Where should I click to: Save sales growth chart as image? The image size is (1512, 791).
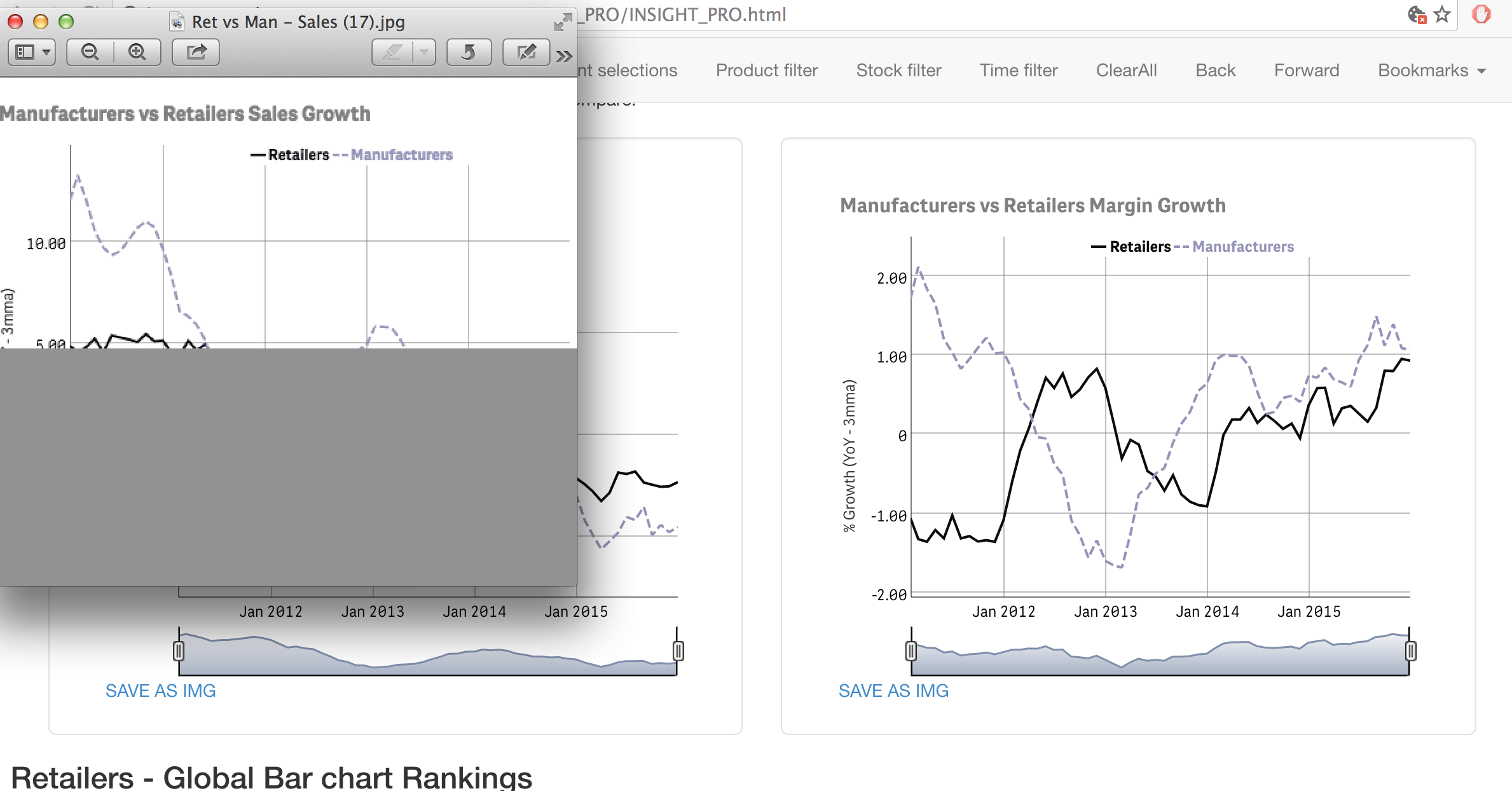[161, 691]
